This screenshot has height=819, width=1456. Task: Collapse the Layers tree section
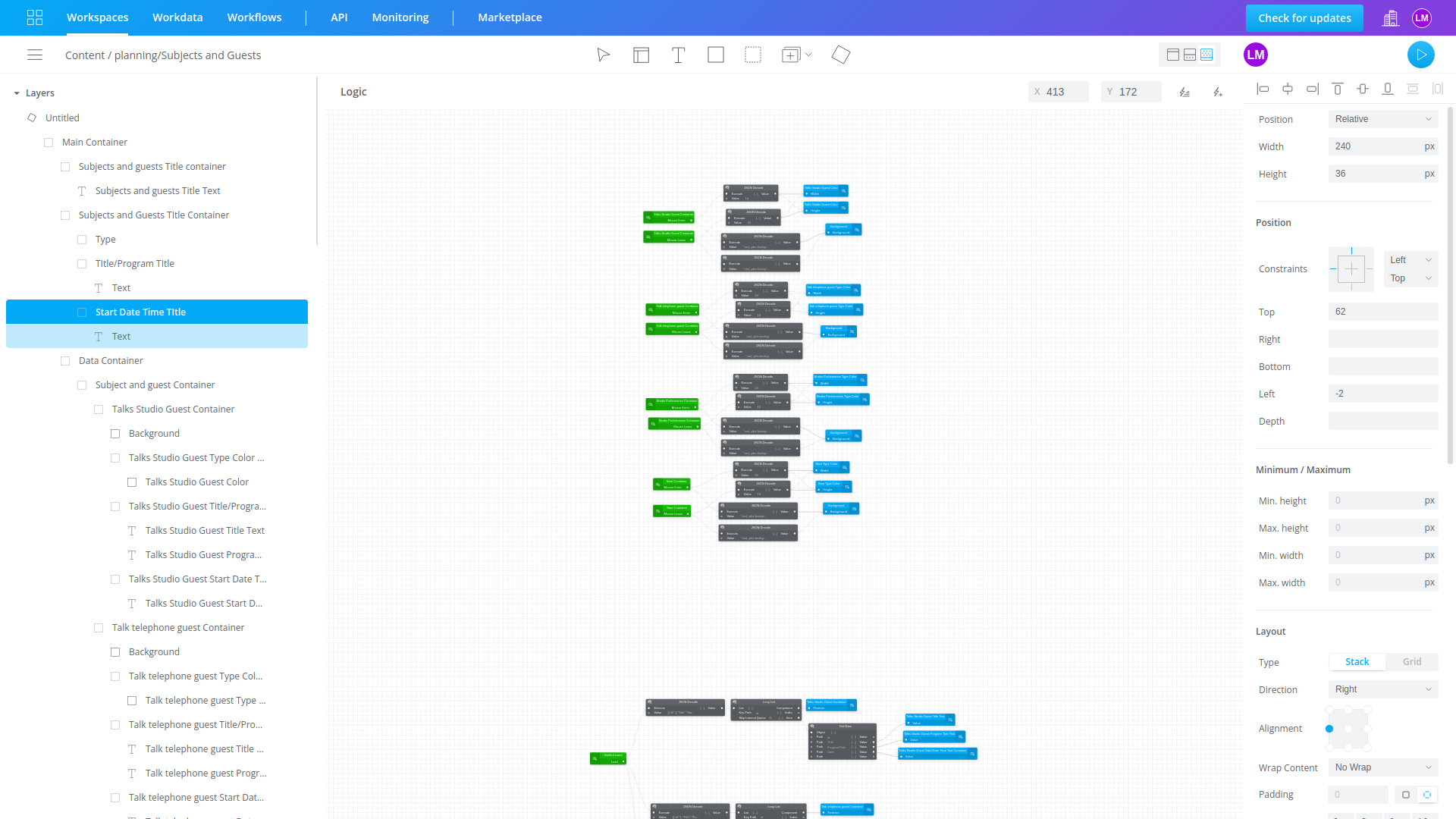click(x=17, y=93)
